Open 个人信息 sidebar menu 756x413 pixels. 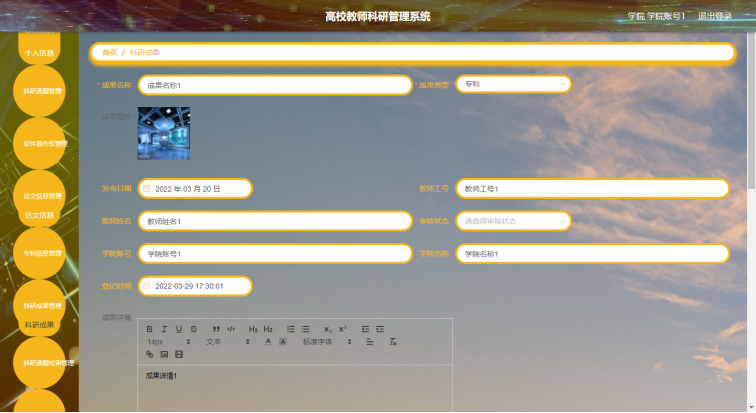click(x=40, y=53)
